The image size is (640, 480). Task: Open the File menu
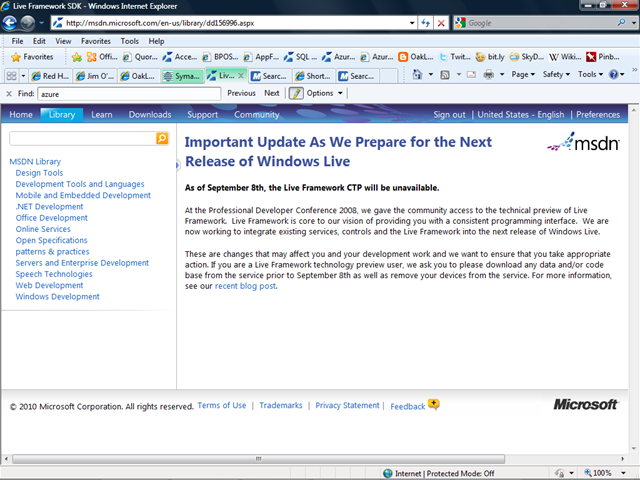(17, 41)
